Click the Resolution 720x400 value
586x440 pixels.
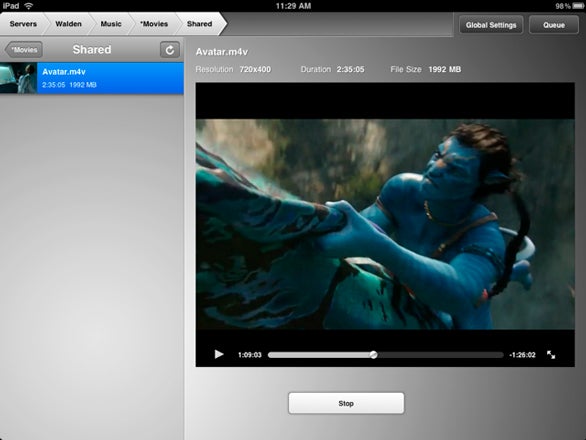coord(255,69)
